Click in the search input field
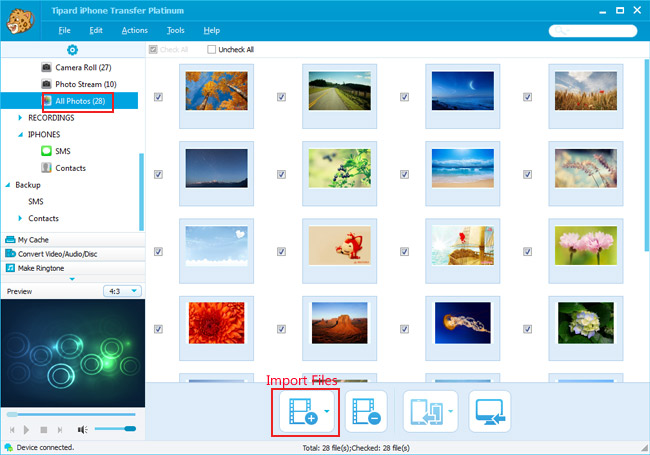This screenshot has height=455, width=650. click(x=593, y=31)
